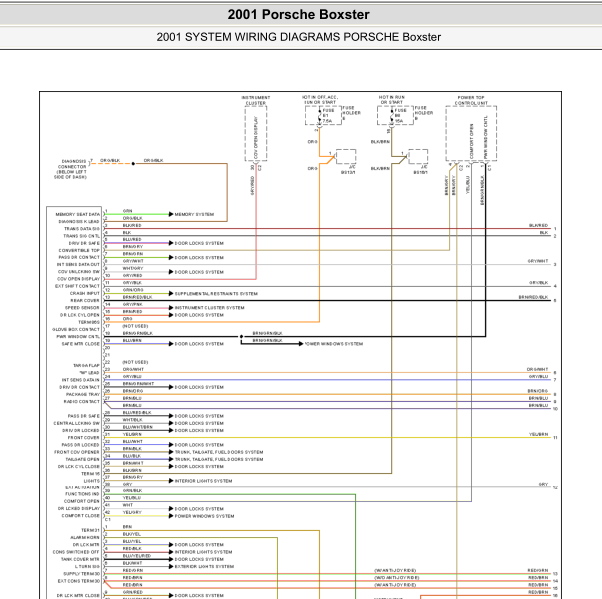This screenshot has height=599, width=602.
Task: Select the System Wiring Diagrams subtitle text
Action: (x=298, y=37)
